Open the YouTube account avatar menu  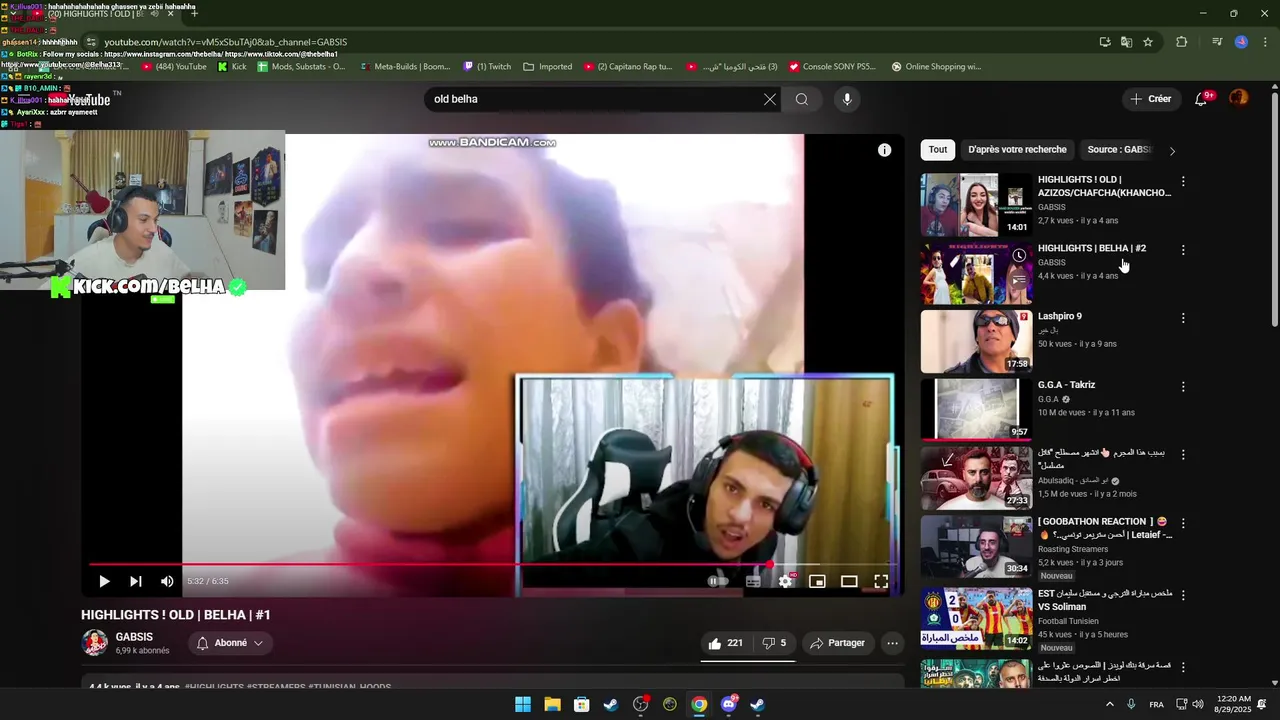1238,98
